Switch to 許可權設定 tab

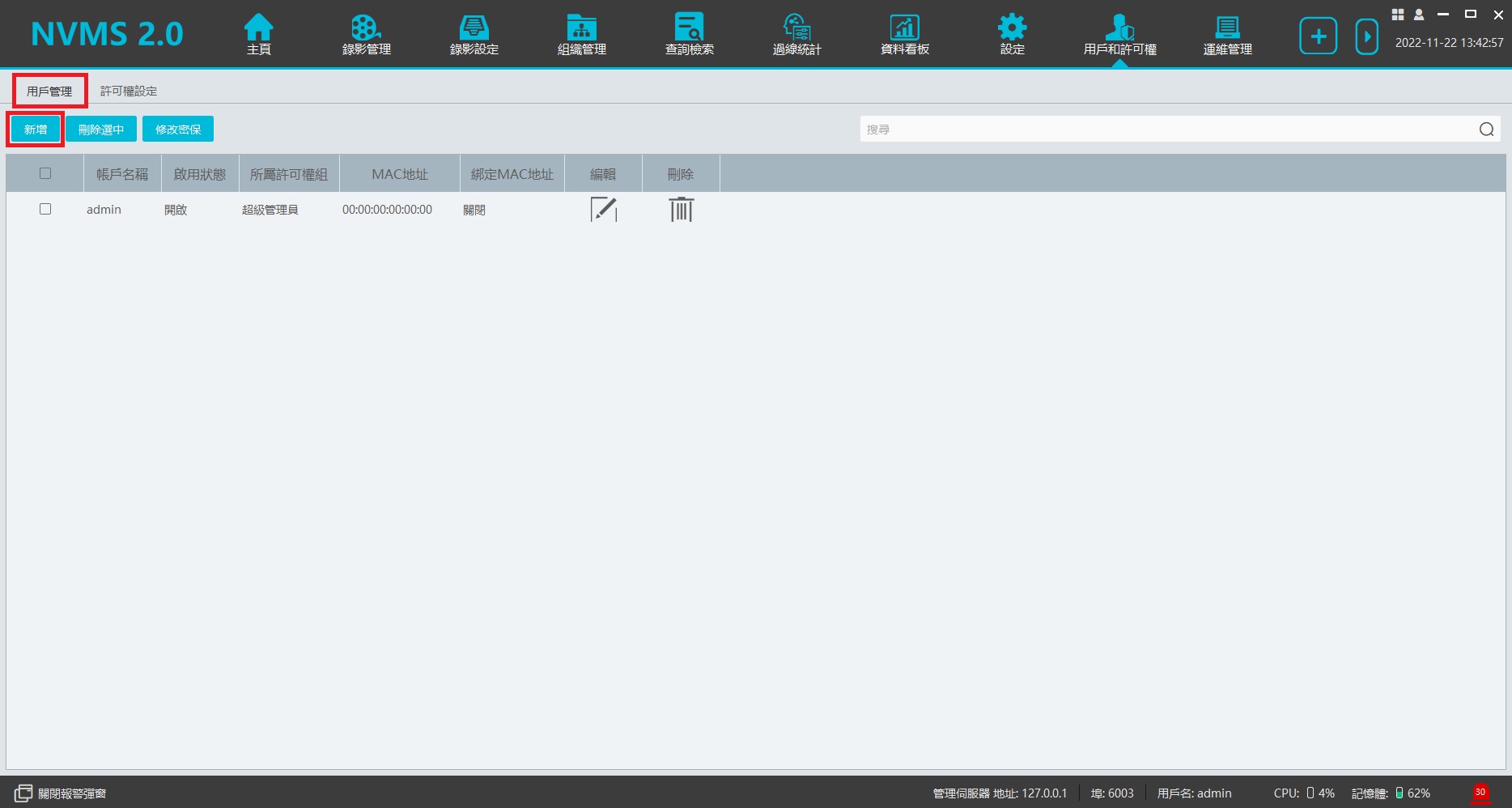(x=129, y=91)
